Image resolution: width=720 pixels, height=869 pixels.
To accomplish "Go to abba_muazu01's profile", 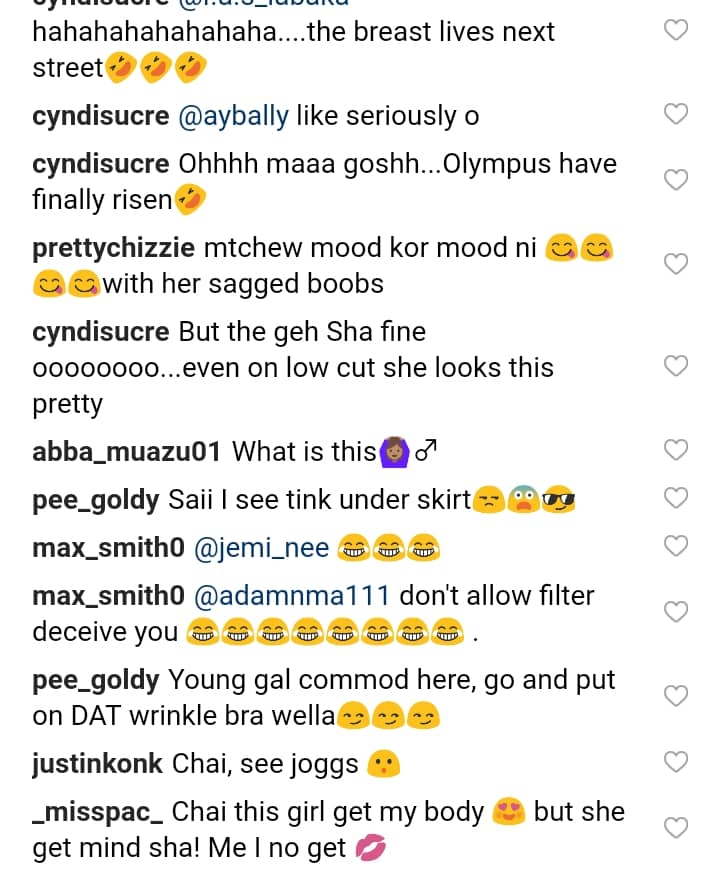I will (126, 452).
